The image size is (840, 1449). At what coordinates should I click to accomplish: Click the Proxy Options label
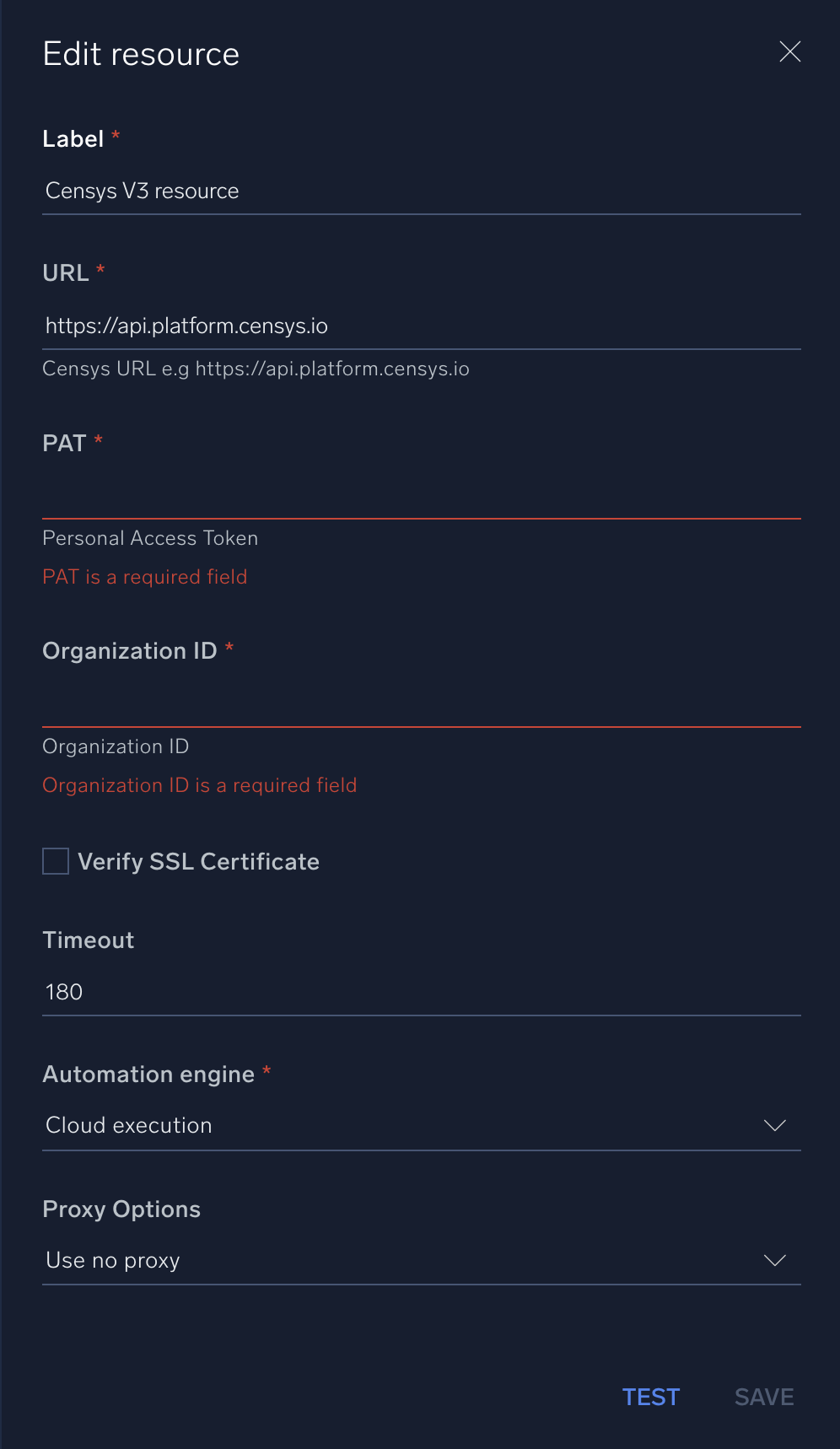point(121,1209)
